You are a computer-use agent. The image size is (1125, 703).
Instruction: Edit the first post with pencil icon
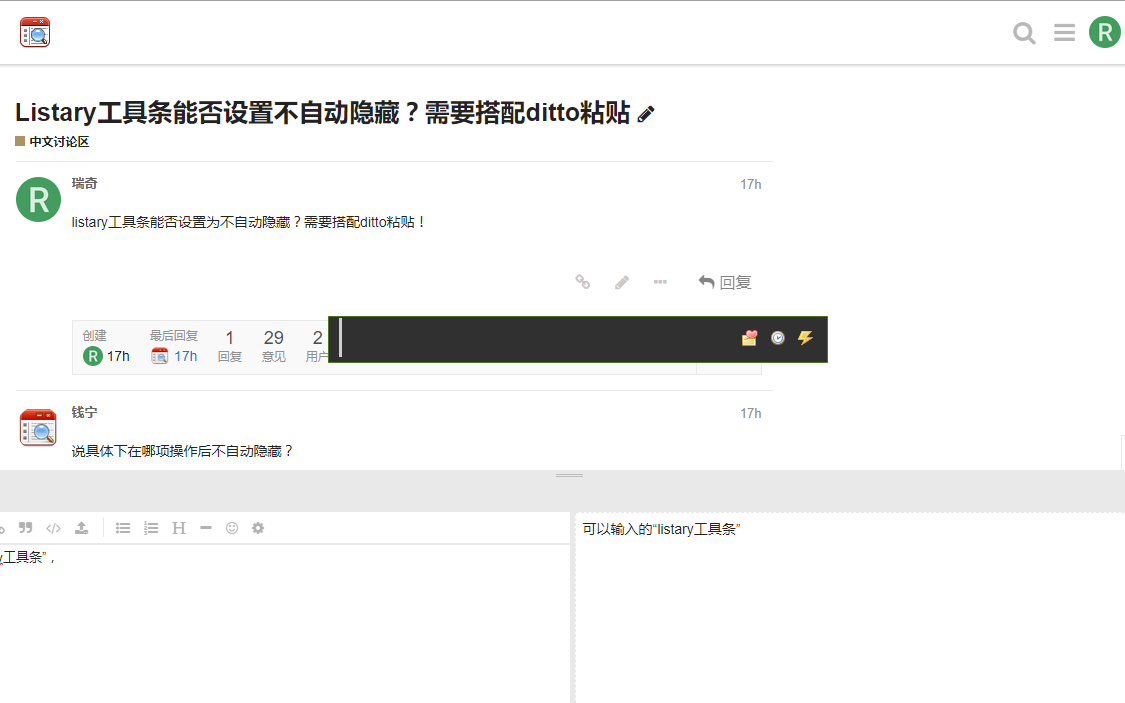pyautogui.click(x=621, y=282)
